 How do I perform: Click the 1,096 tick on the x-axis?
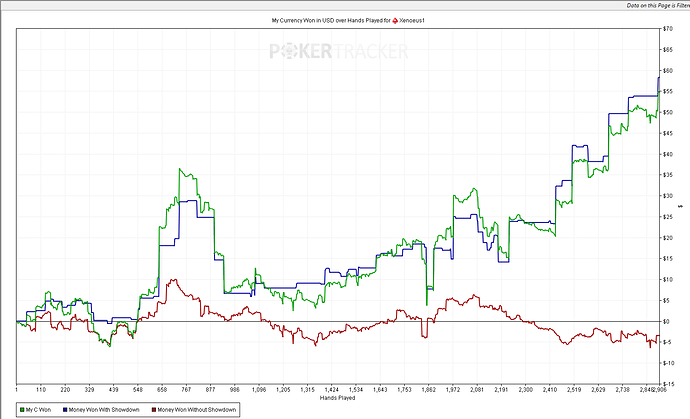[259, 389]
